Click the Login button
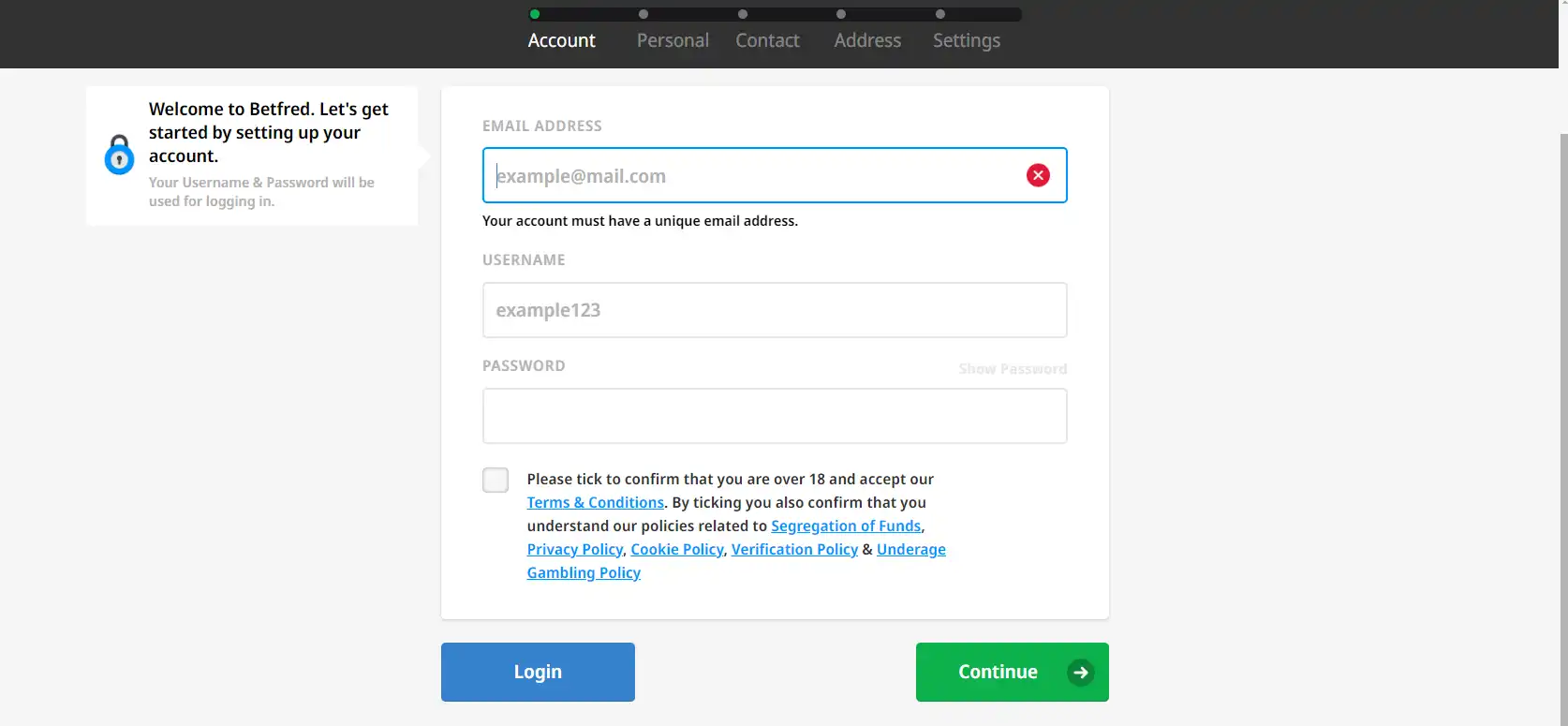Viewport: 1568px width, 726px height. pos(538,672)
